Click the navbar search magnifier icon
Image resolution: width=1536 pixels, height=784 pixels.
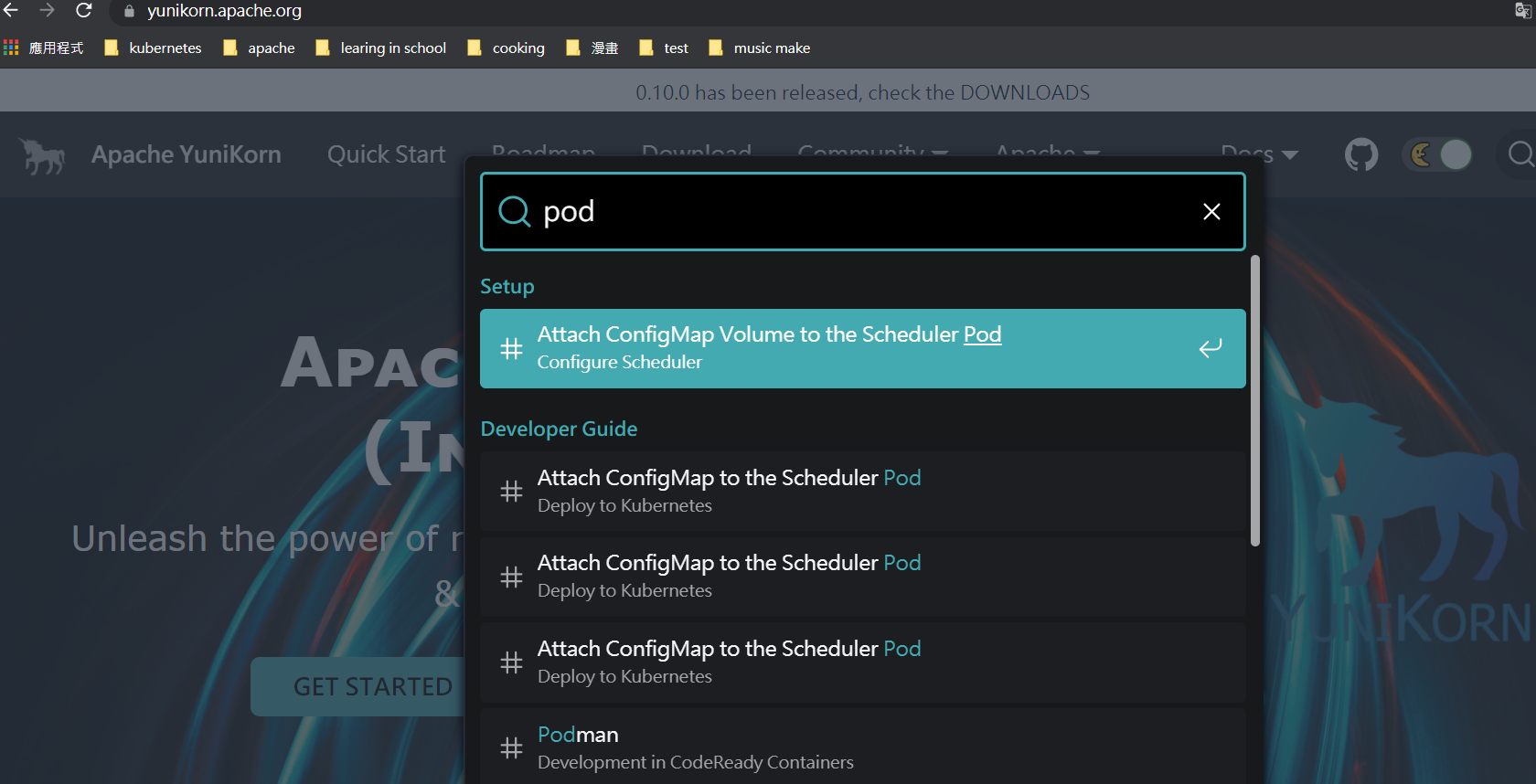point(1520,154)
